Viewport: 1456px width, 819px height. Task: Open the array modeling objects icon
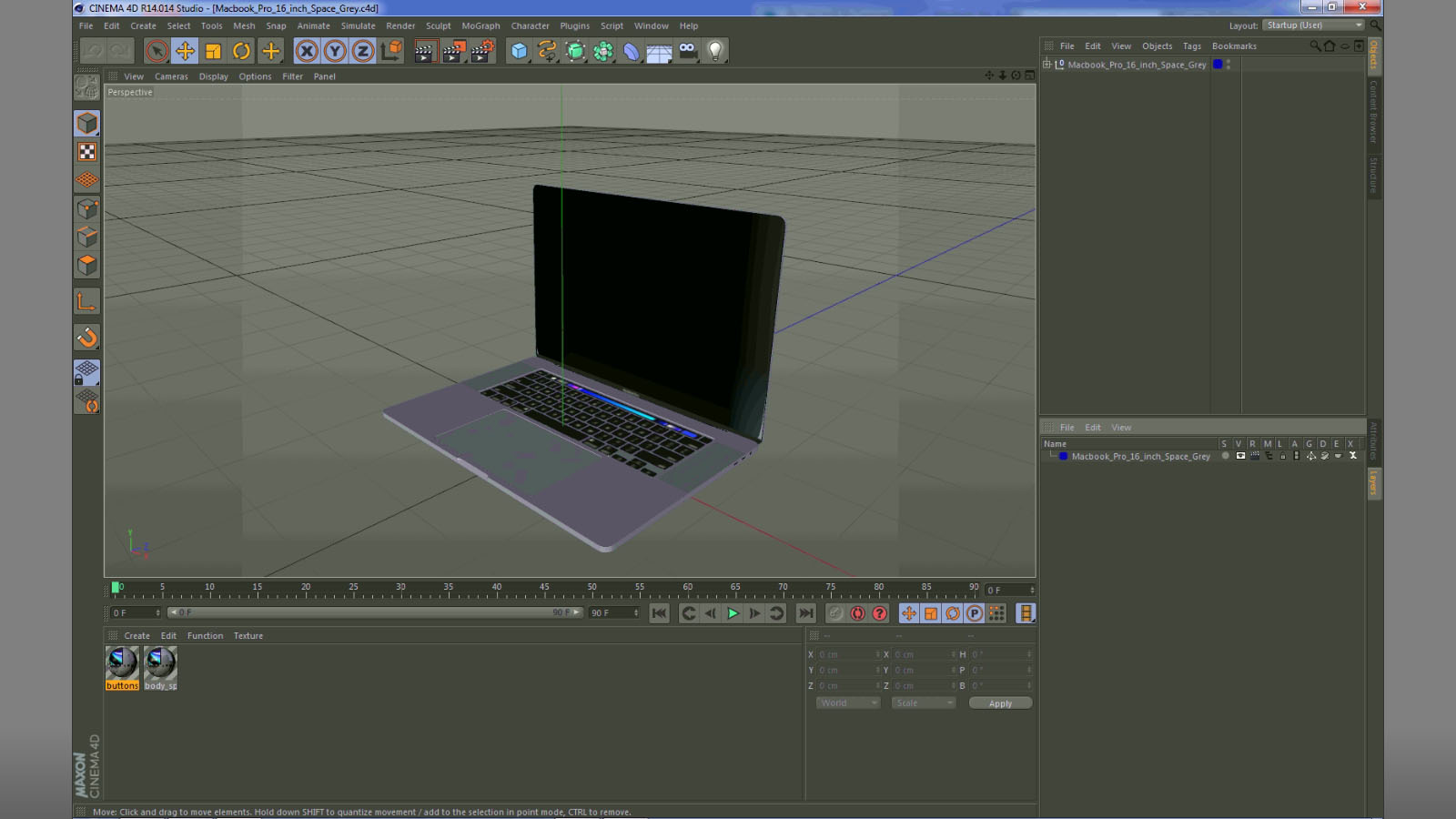[x=603, y=51]
